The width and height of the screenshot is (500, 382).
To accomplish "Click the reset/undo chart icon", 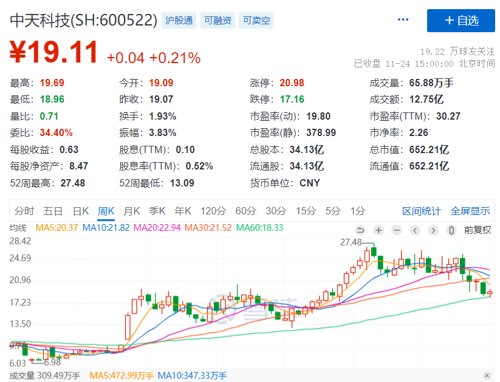I will click(360, 230).
